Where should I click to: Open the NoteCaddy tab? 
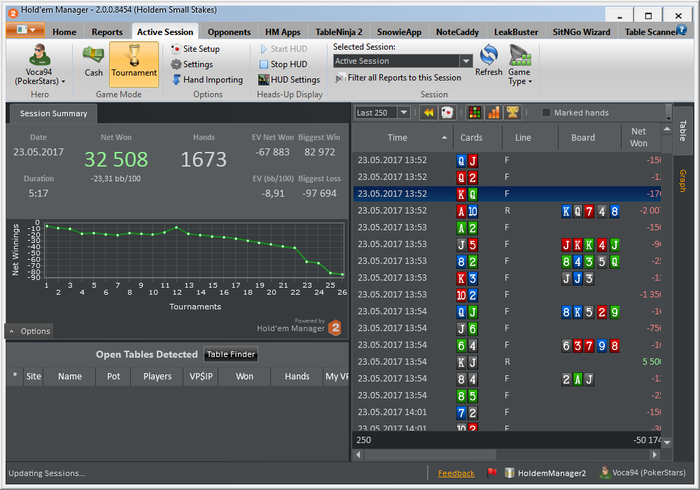pos(457,32)
